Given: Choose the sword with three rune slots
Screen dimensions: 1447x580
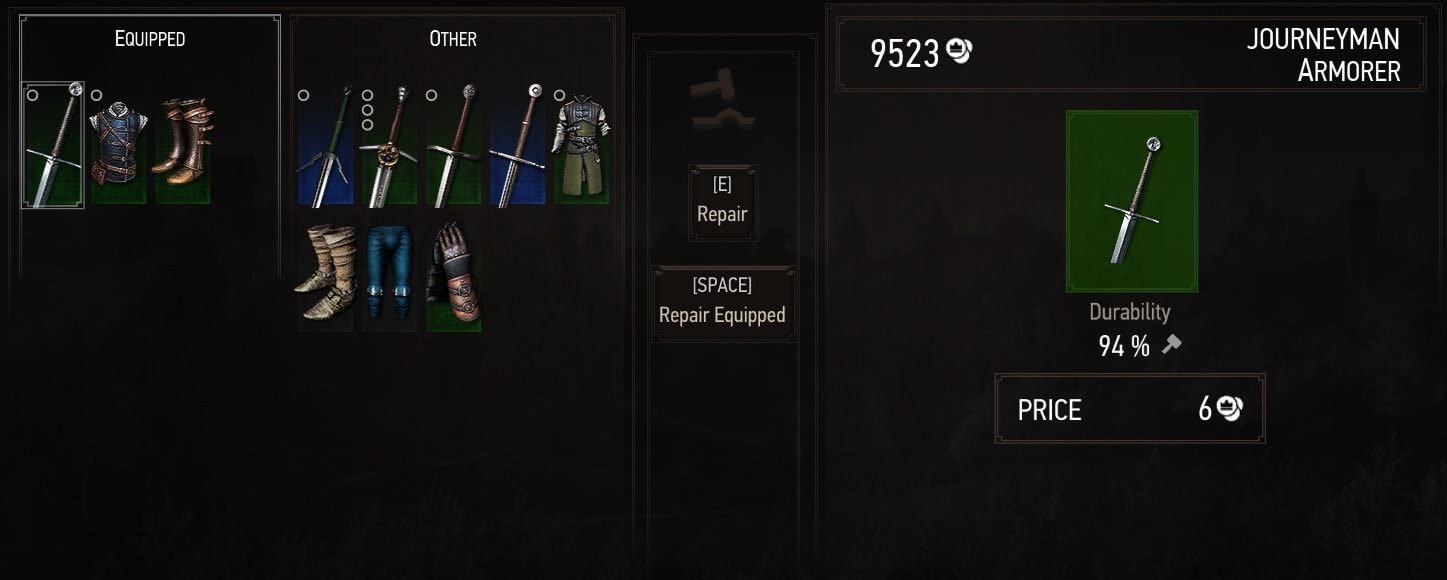Looking at the screenshot, I should pyautogui.click(x=389, y=146).
